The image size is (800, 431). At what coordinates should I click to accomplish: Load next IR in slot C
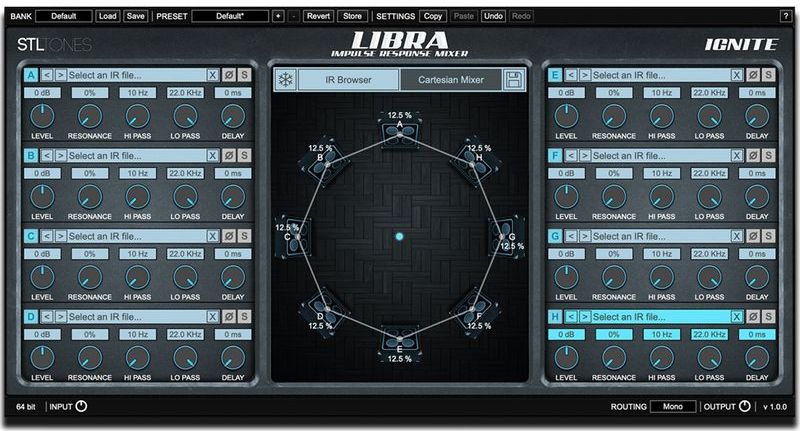coord(61,236)
